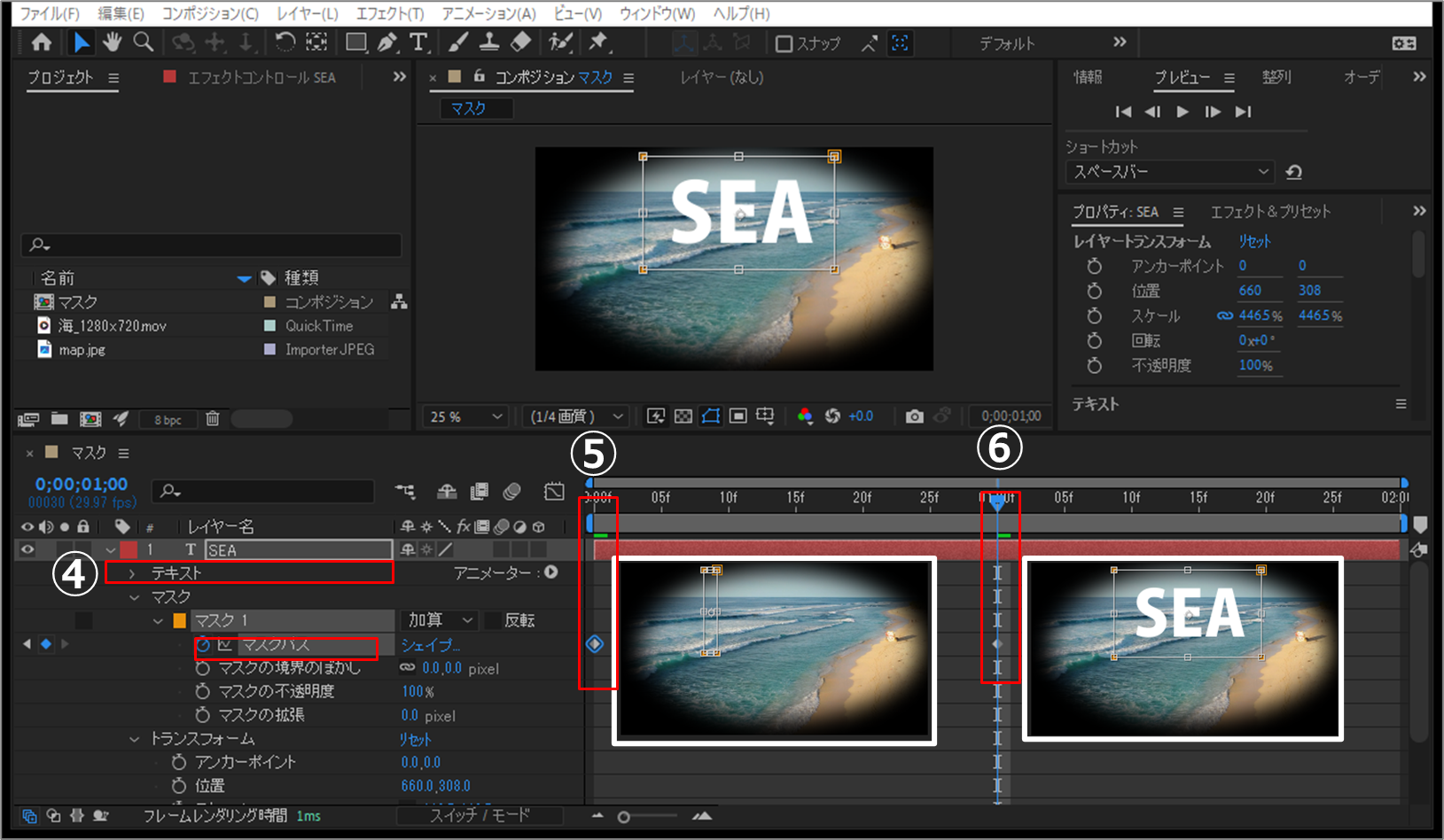Expand the テキスト property group
Viewport: 1444px width, 840px height.
tap(132, 573)
